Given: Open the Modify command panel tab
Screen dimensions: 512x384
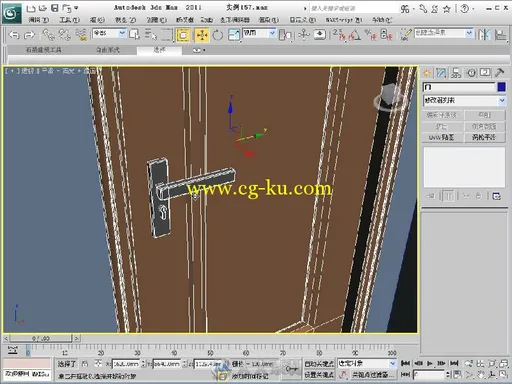Looking at the screenshot, I should [441, 72].
